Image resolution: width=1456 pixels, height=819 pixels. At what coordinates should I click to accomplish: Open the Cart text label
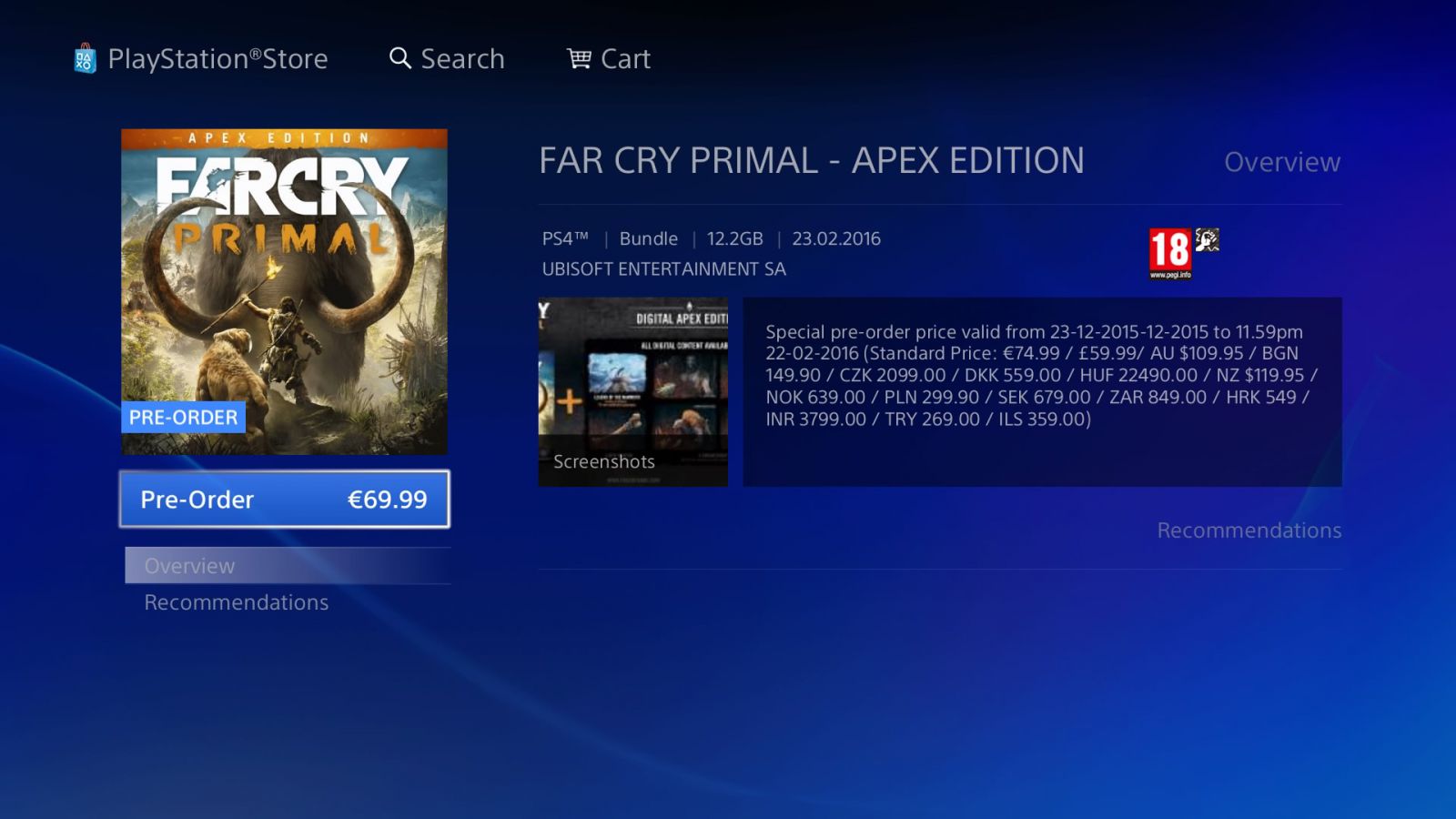point(625,59)
